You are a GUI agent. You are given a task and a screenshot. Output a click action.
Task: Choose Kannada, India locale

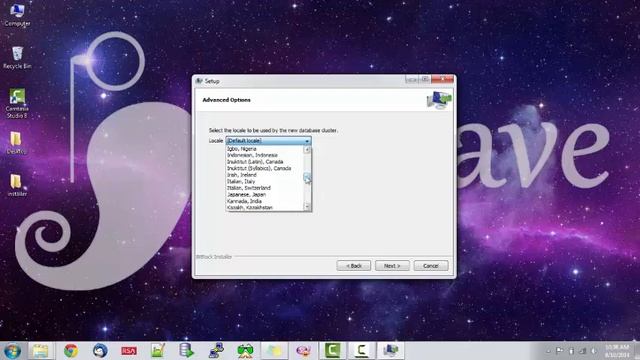pos(265,201)
